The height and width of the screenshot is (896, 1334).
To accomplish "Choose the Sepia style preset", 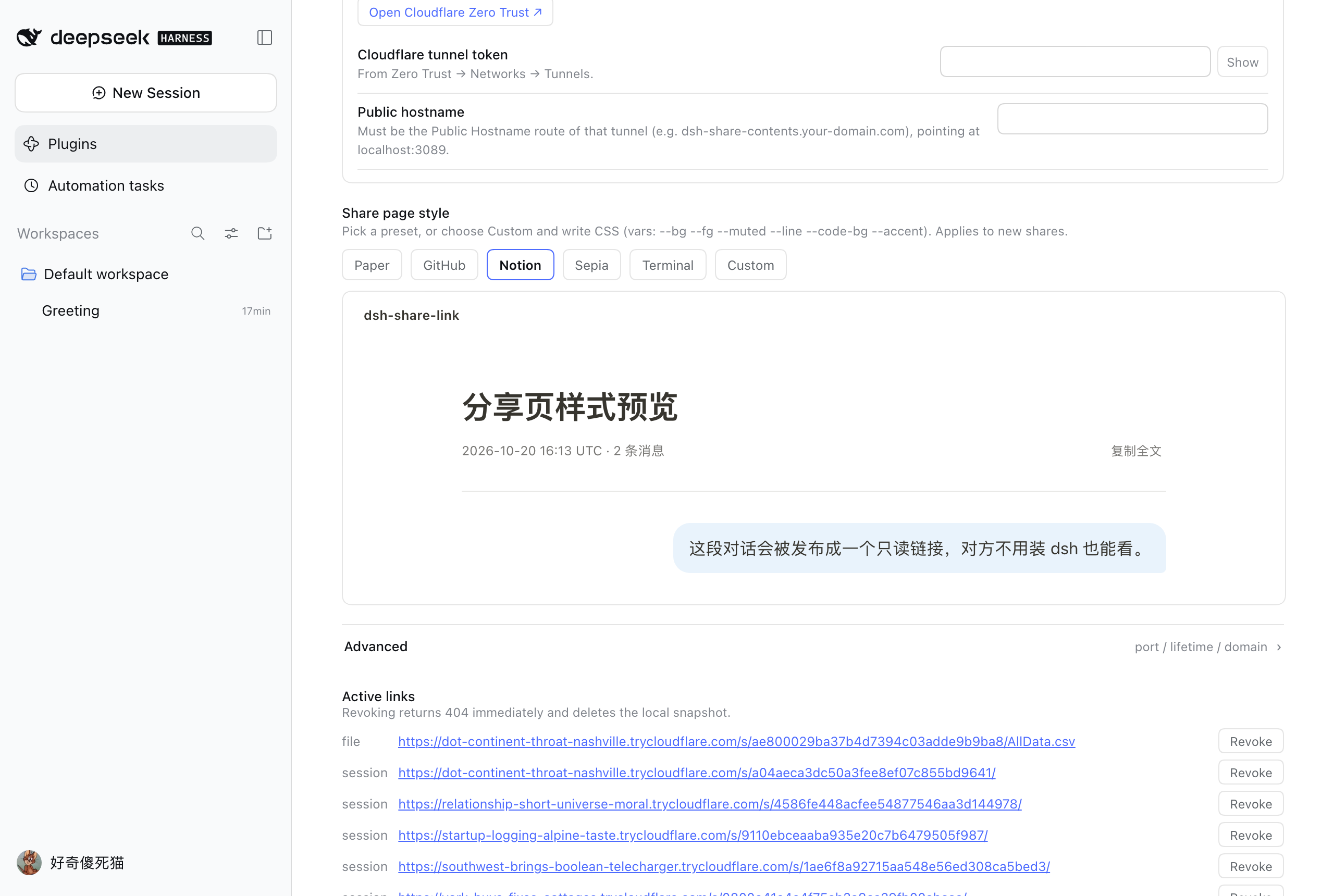I will point(591,265).
